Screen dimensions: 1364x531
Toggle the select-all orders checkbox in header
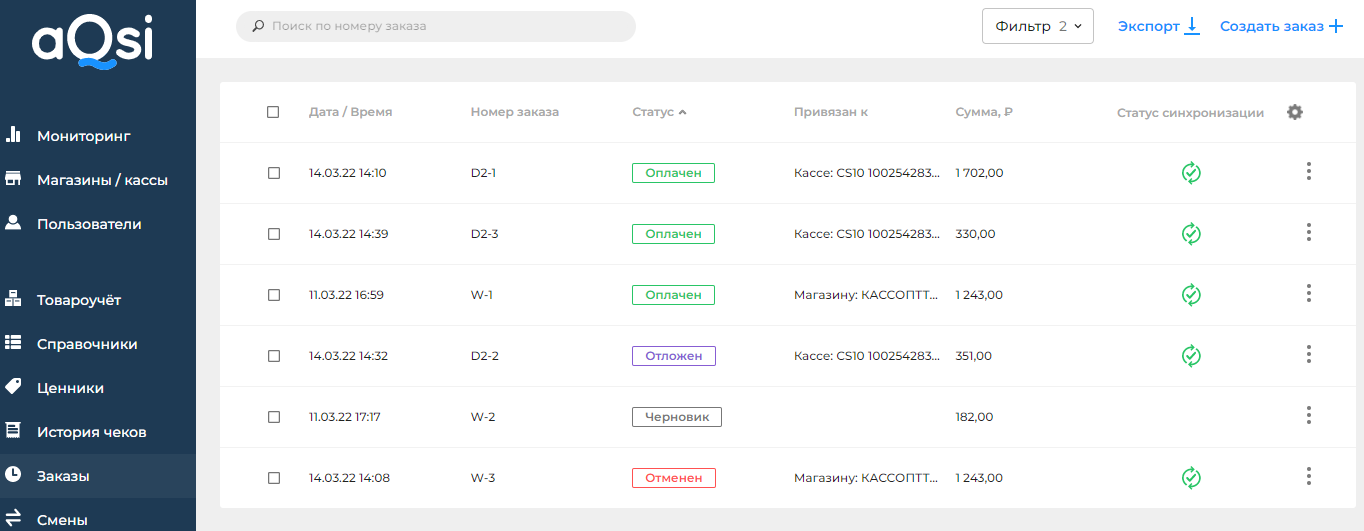click(273, 112)
